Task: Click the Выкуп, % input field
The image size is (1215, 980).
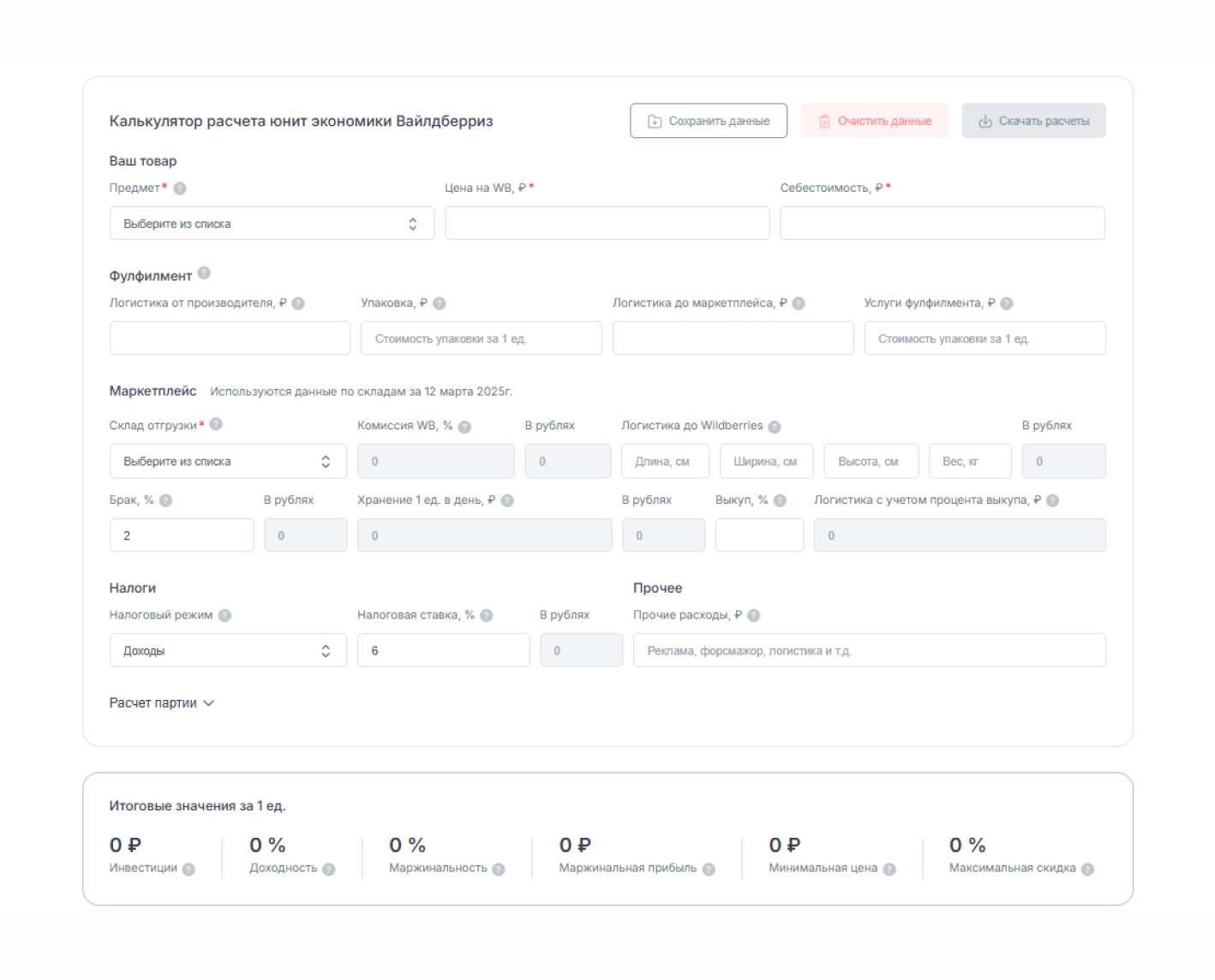Action: point(760,535)
